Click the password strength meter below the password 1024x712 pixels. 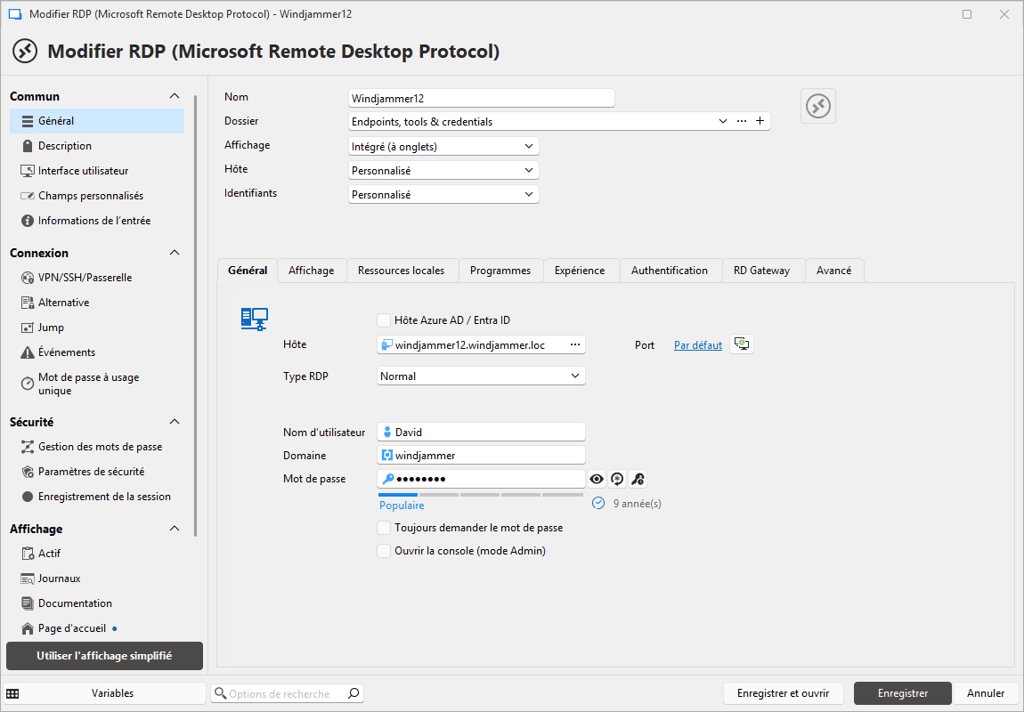coord(480,492)
